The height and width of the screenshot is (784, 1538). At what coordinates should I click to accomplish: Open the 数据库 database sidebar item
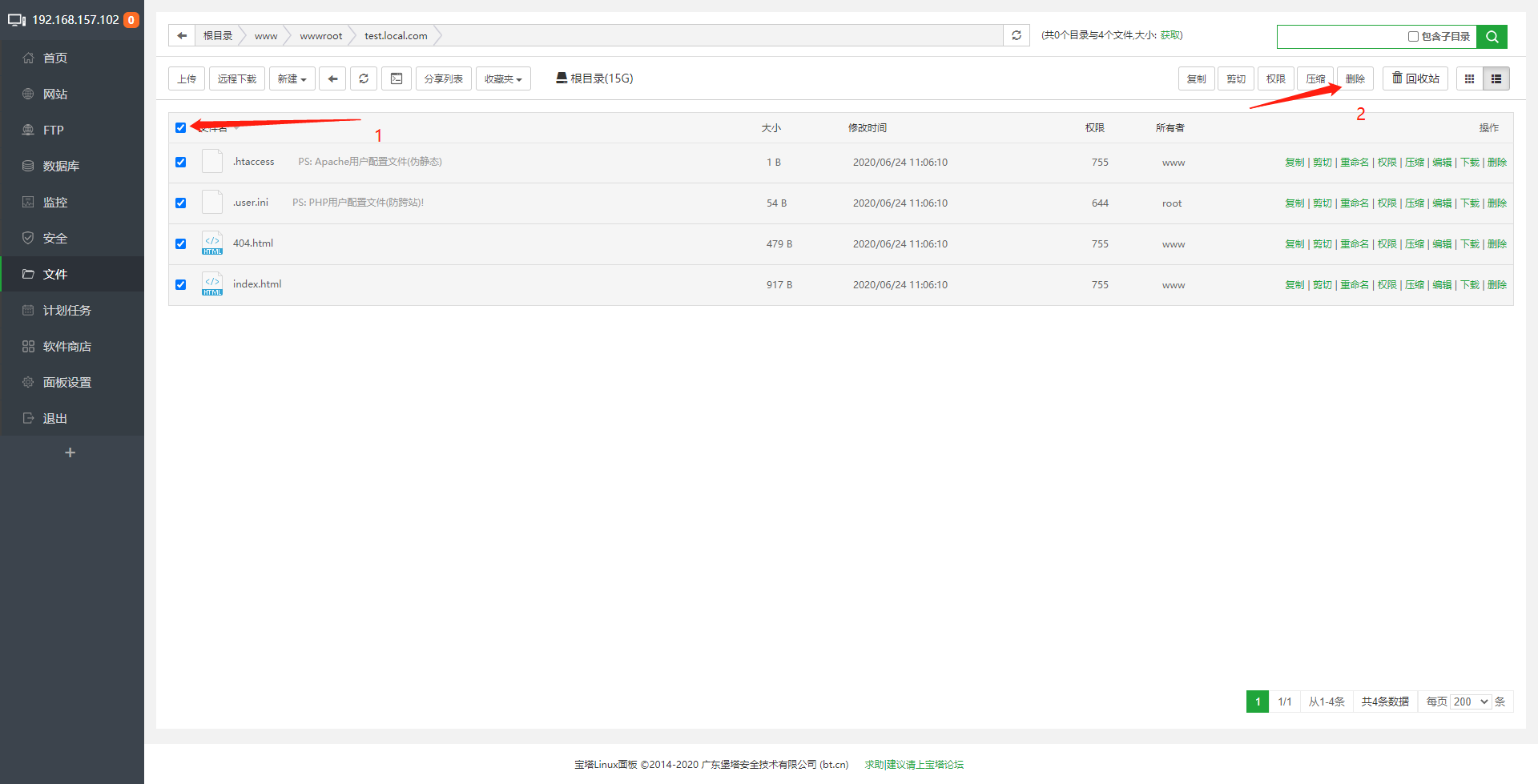(72, 166)
